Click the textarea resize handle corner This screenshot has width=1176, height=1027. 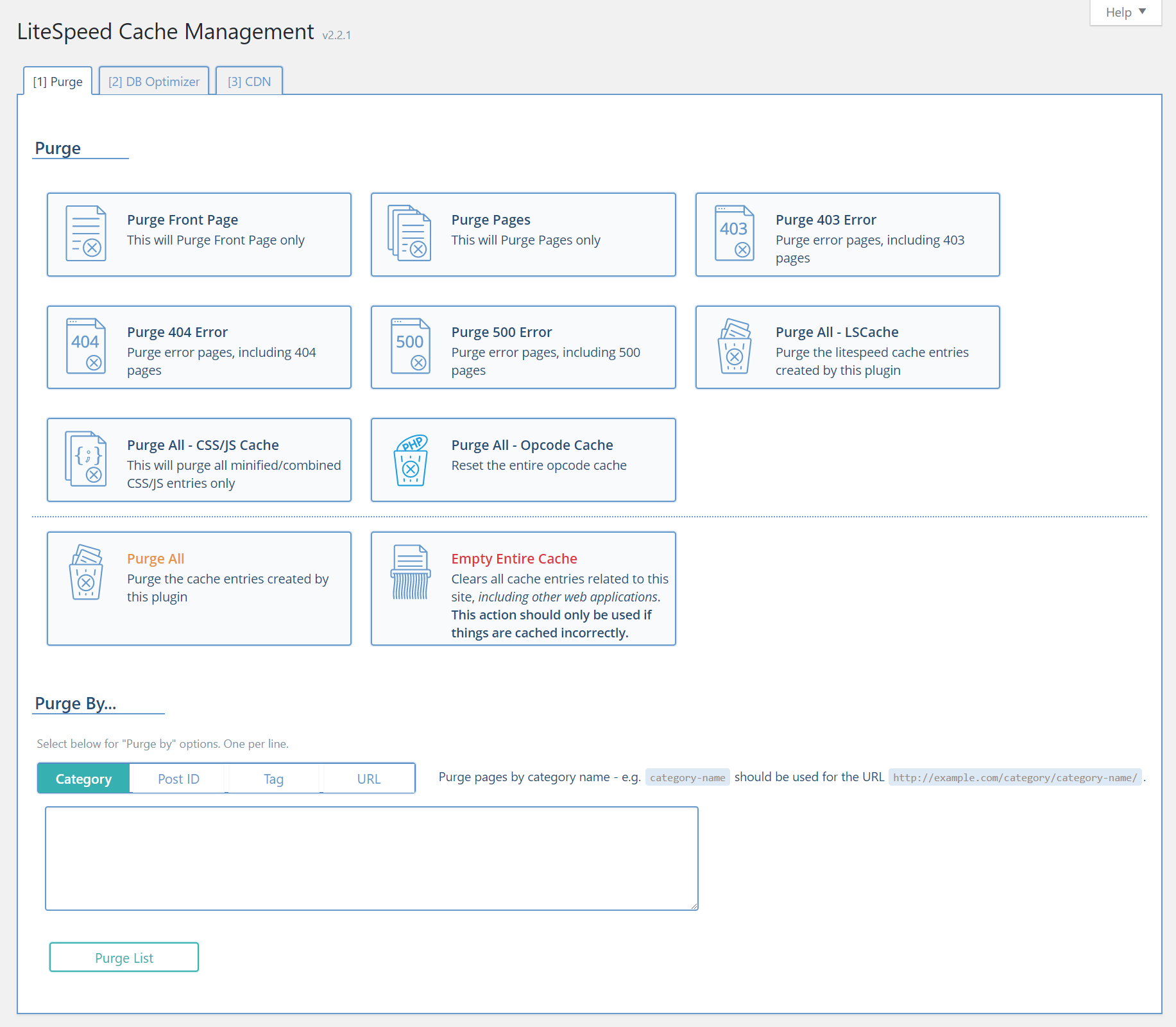click(x=694, y=906)
